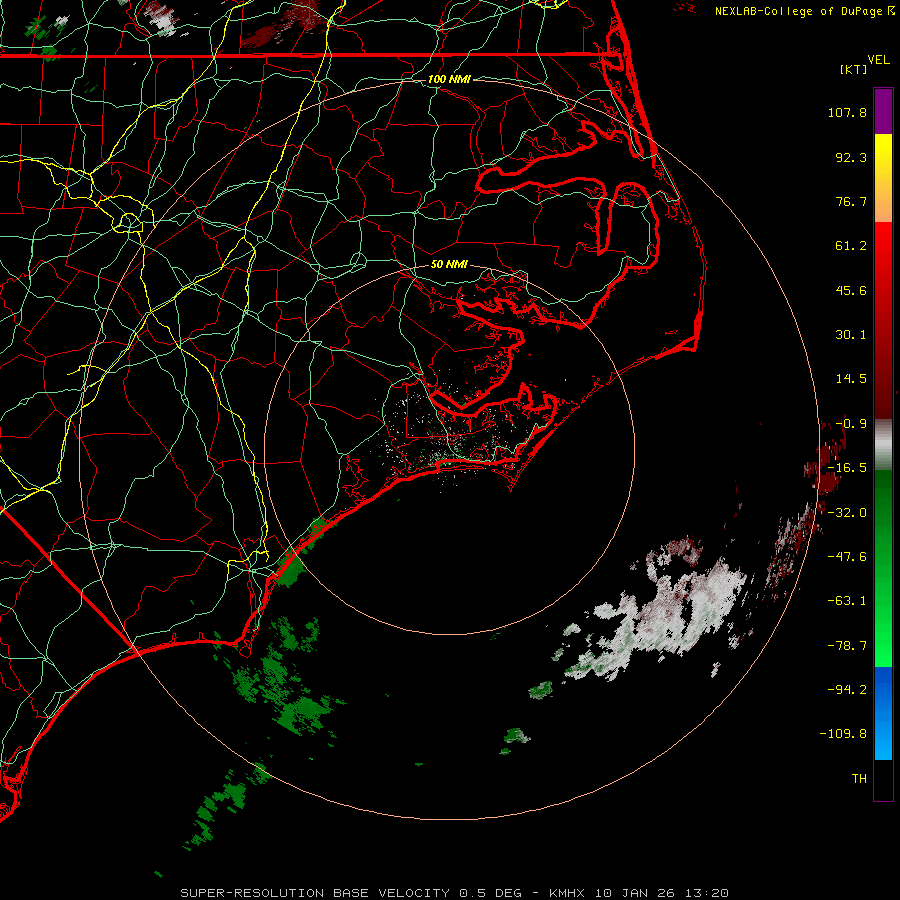Select the -16.5 velocity scale value
This screenshot has width=900, height=900.
pyautogui.click(x=847, y=468)
